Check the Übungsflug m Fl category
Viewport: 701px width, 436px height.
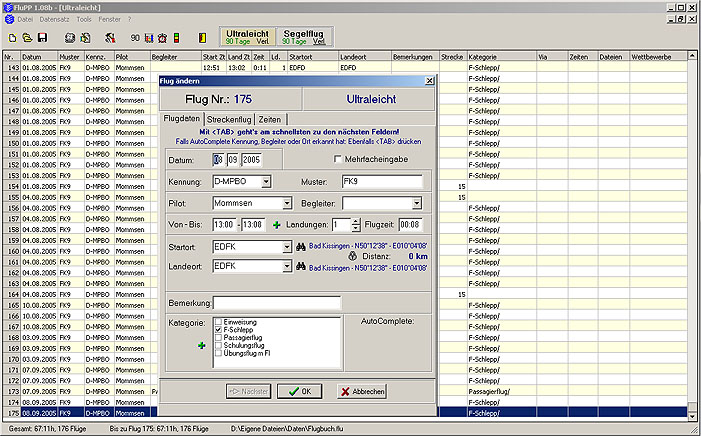tap(218, 353)
